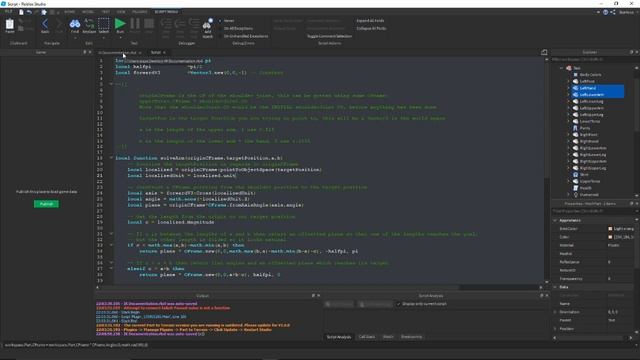Run the game with the green play icon
The image size is (640, 360).
pos(120,24)
